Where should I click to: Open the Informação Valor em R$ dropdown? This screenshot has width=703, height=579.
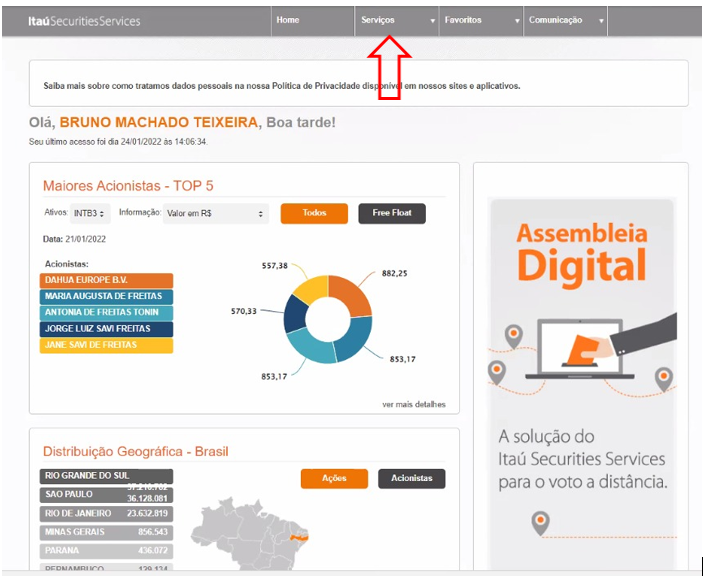point(216,213)
